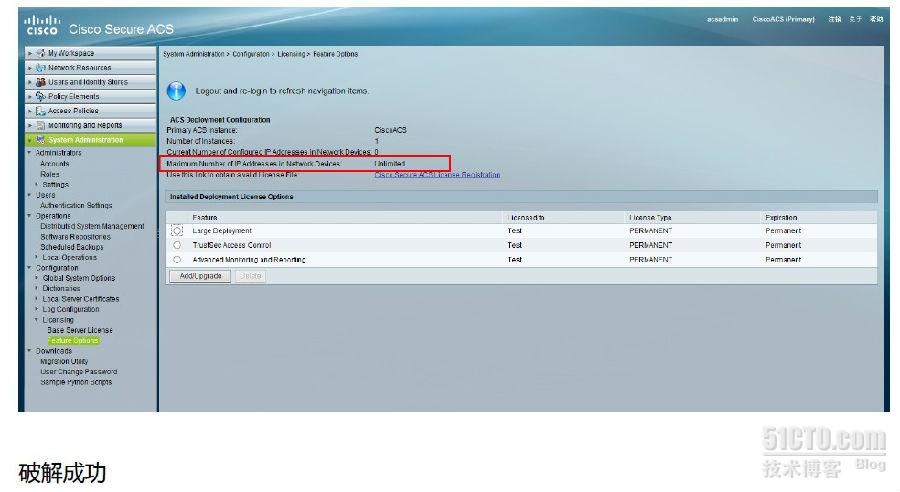
Task: Open Cisco Secure ACS License Registration link
Action: pos(437,175)
